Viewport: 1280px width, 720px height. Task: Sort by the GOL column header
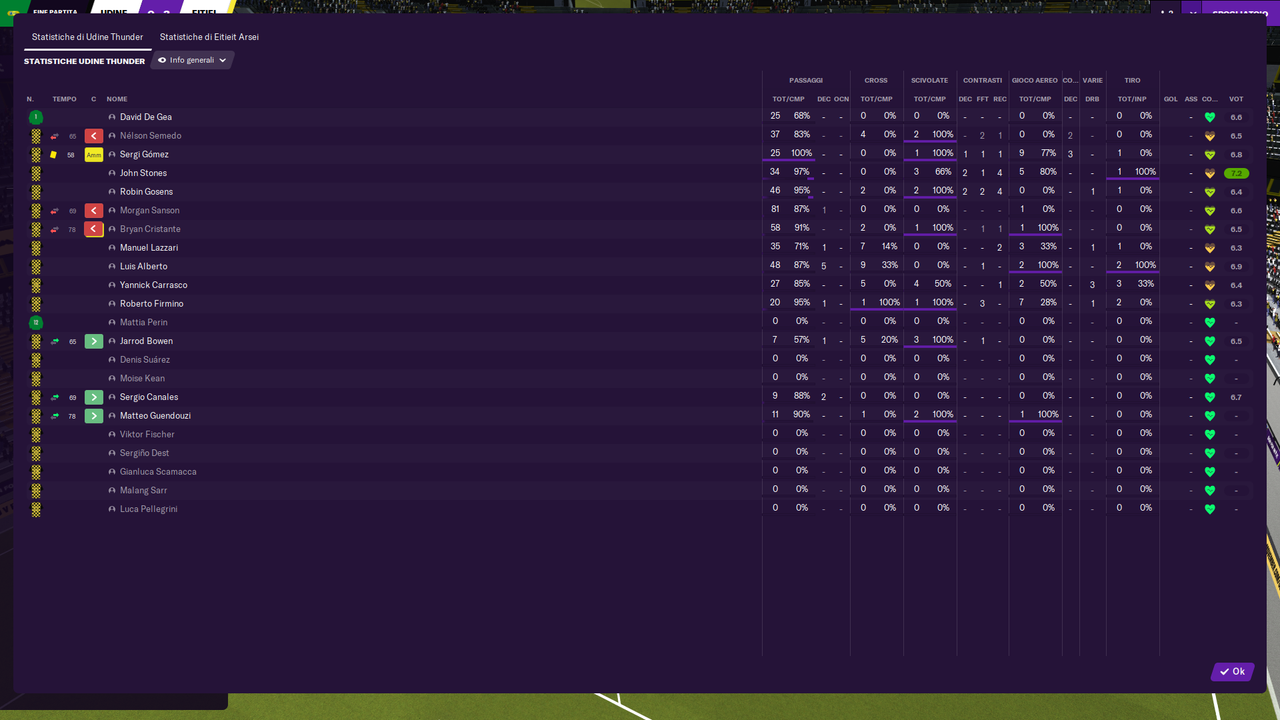click(1170, 99)
